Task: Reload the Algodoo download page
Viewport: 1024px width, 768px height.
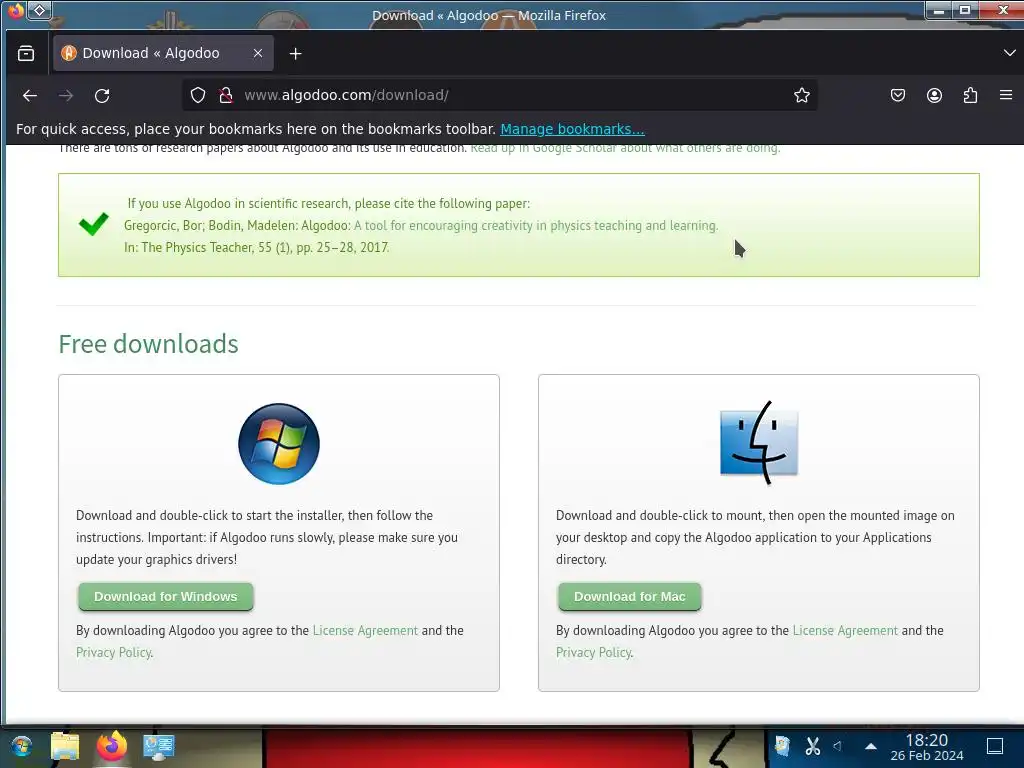Action: point(102,95)
